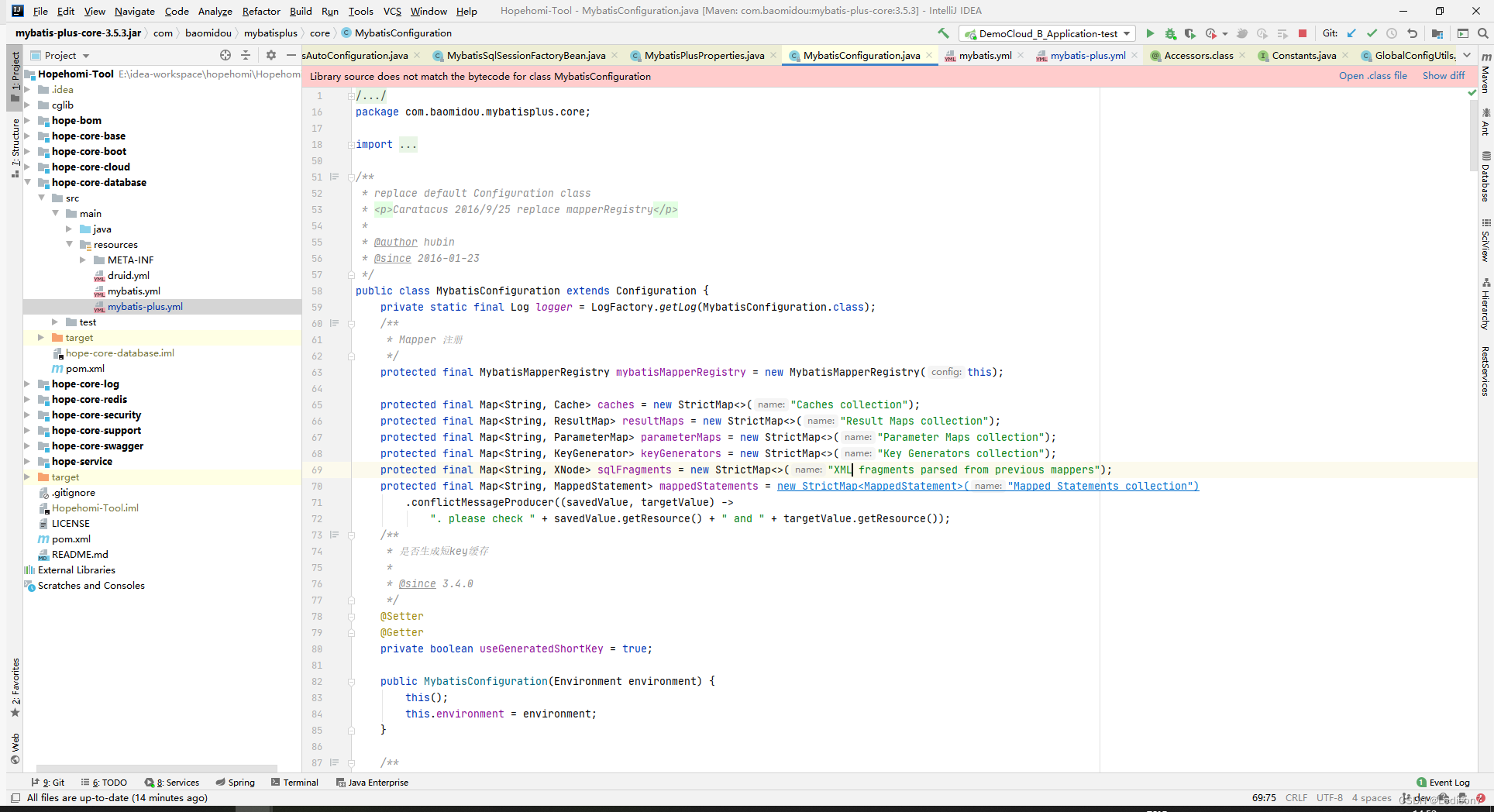Open the Database tool window

pos(1485,177)
